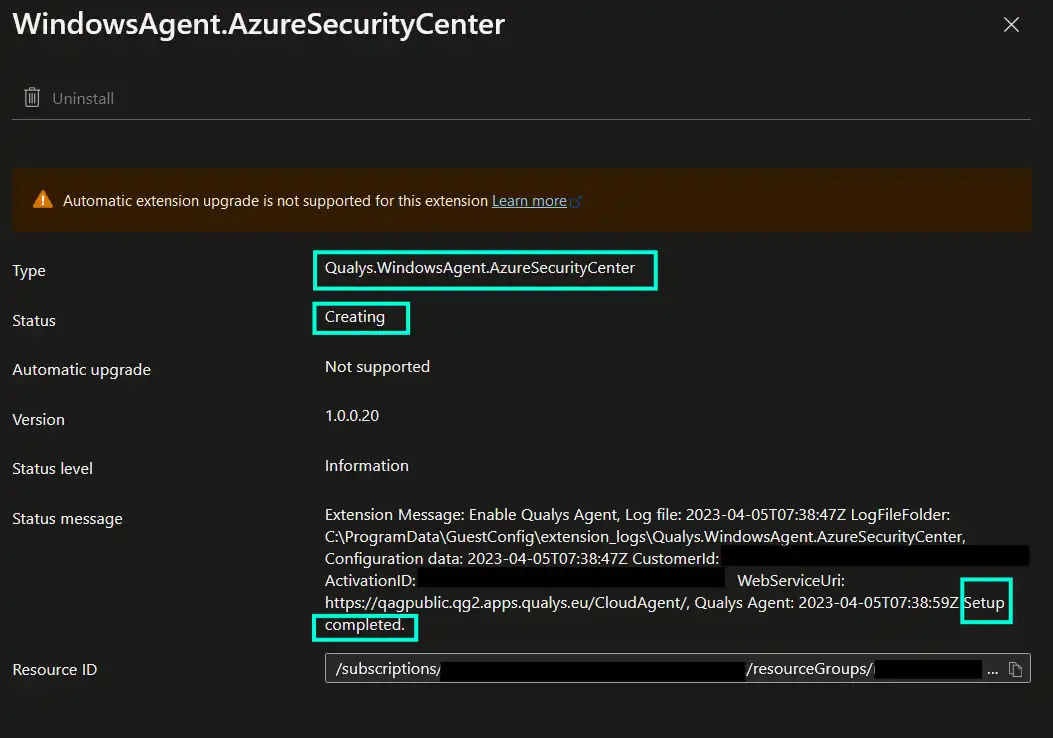Click the 'Configuration data: 2023-04-05T07:38:47Z CustomerId:' line

point(522,559)
